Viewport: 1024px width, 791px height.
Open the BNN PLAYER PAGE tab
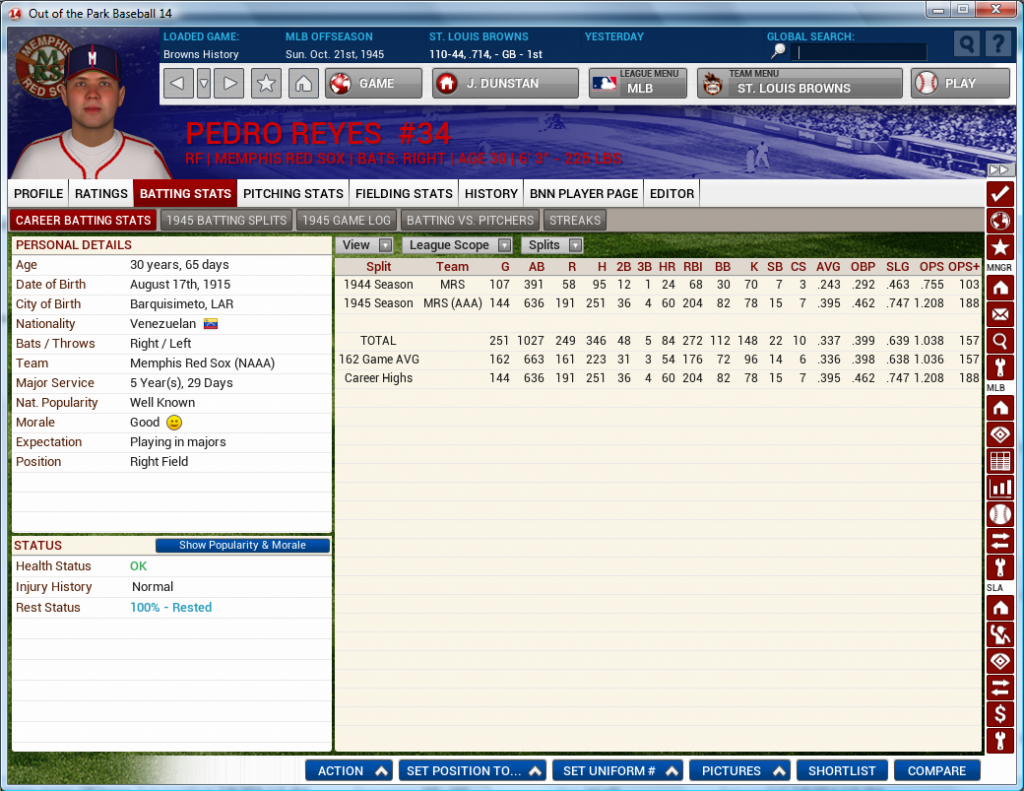pyautogui.click(x=584, y=194)
